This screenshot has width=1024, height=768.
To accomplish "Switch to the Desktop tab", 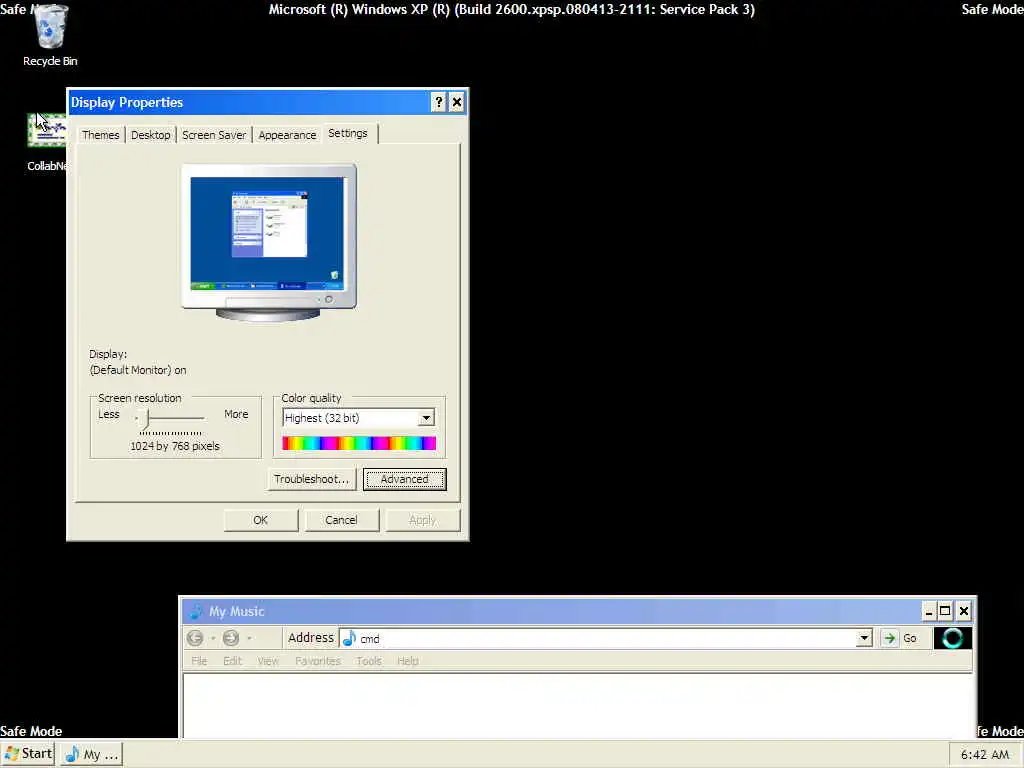I will tap(150, 135).
